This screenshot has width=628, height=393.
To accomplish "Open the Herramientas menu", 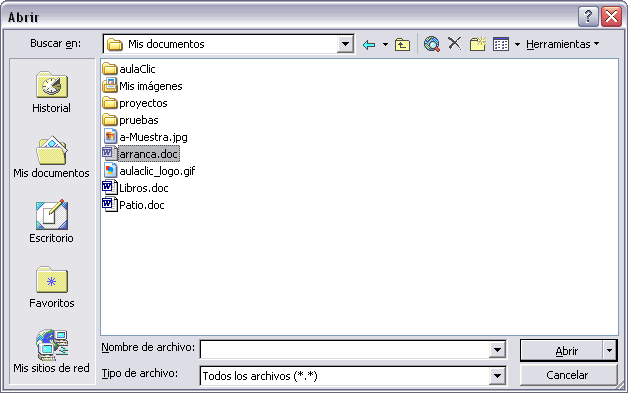I will (x=563, y=44).
